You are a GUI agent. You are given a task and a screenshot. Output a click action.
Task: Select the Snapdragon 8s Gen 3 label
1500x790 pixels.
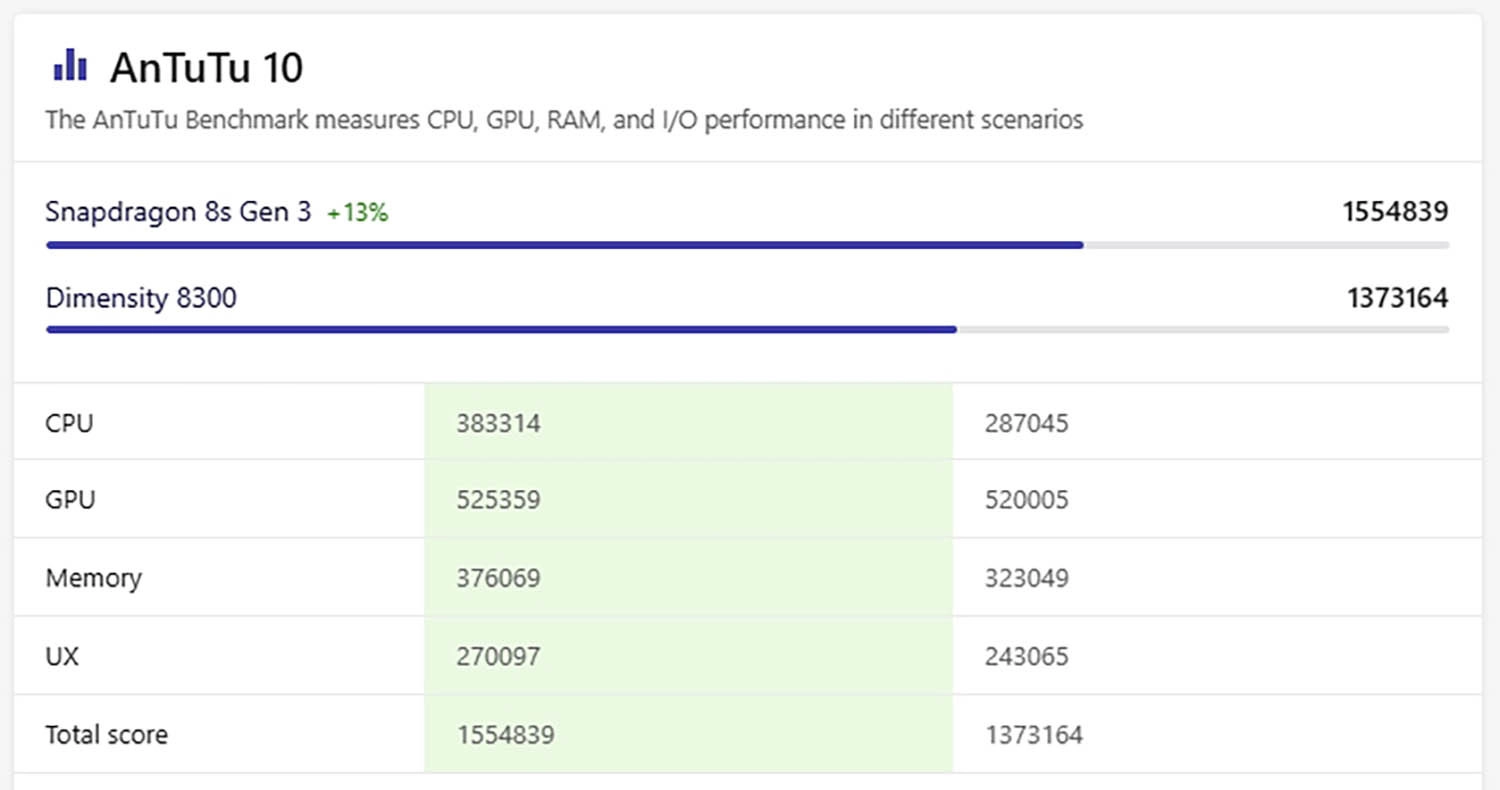point(178,212)
